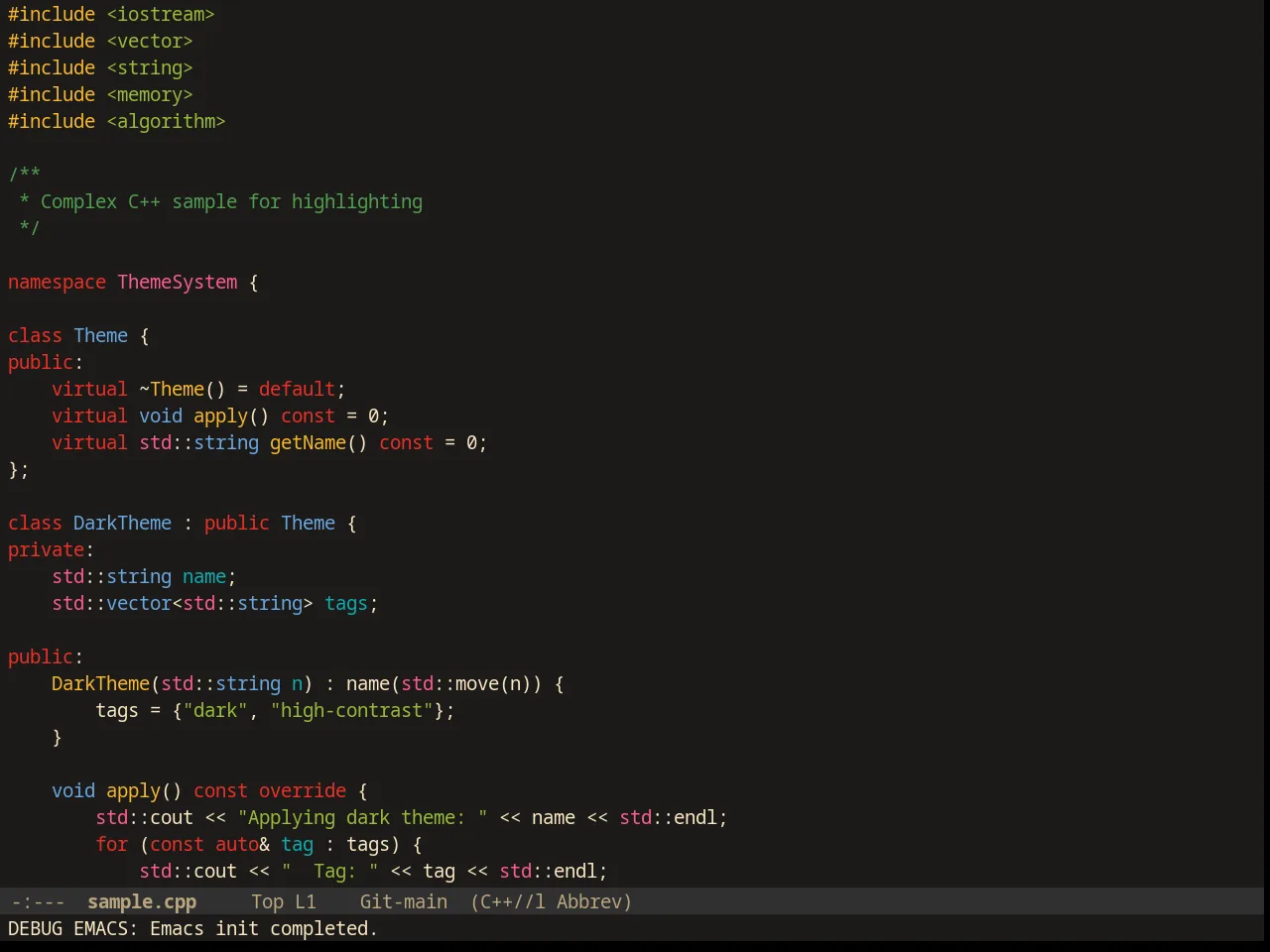Screen dimensions: 1270x952
Task: Click the C++//l major mode indicator
Action: [x=508, y=902]
